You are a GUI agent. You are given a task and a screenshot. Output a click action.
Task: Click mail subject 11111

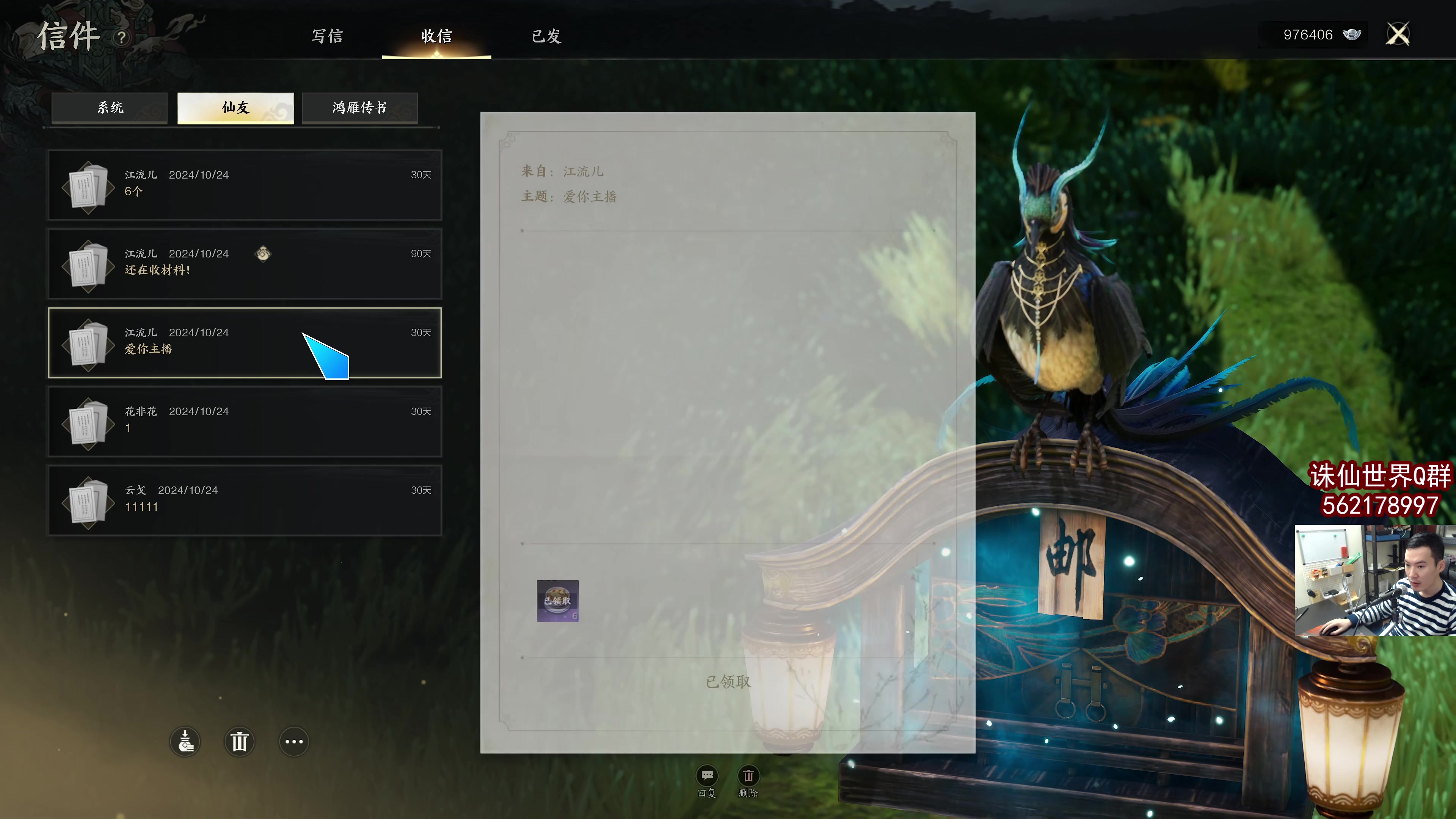click(141, 507)
